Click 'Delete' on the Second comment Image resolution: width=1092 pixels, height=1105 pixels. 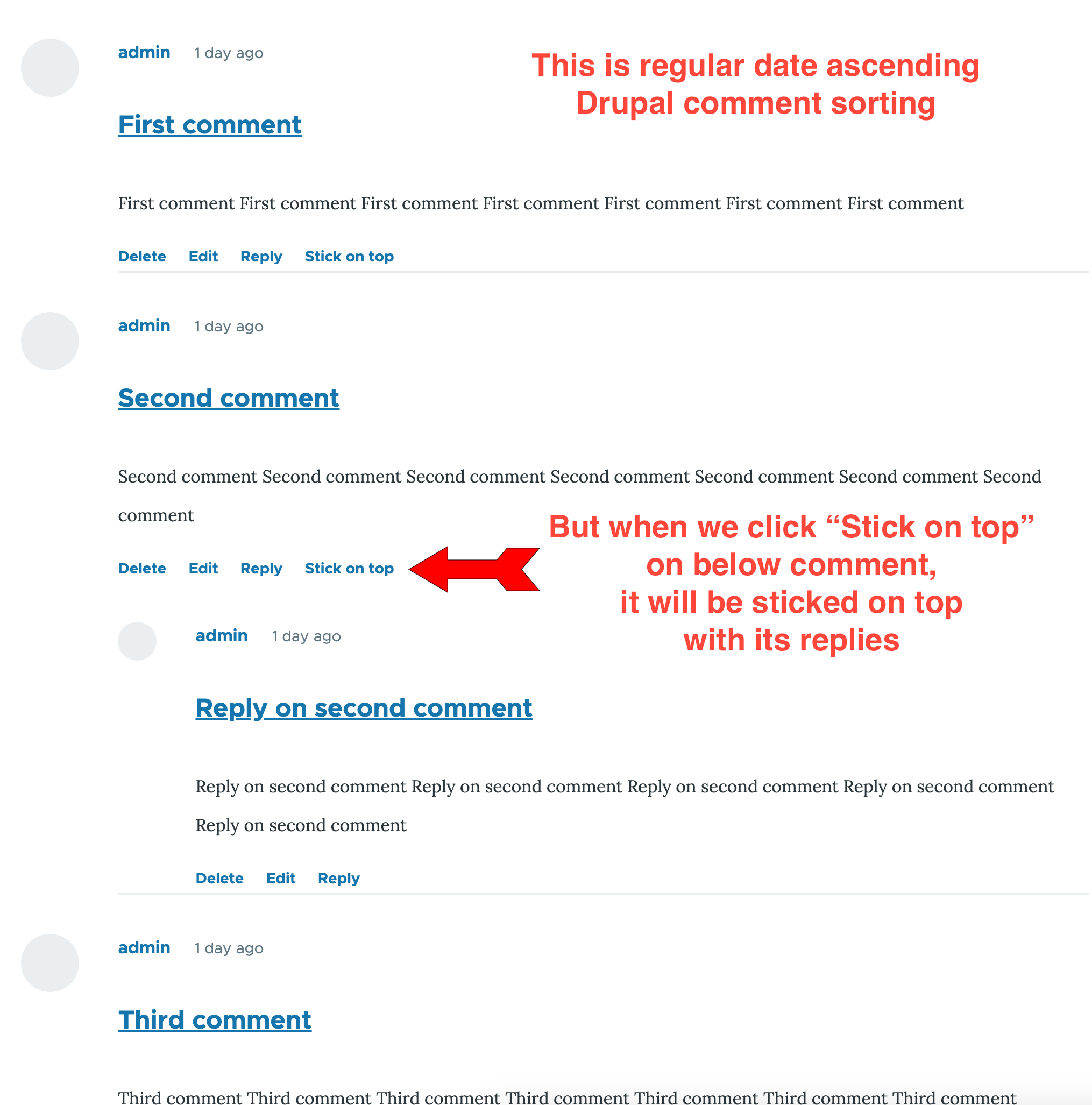click(142, 568)
